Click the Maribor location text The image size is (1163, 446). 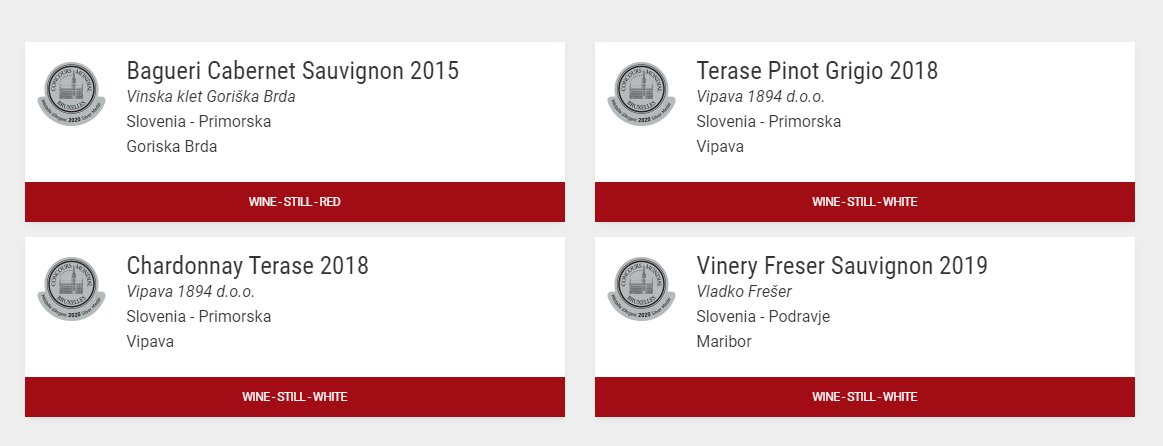[x=724, y=341]
